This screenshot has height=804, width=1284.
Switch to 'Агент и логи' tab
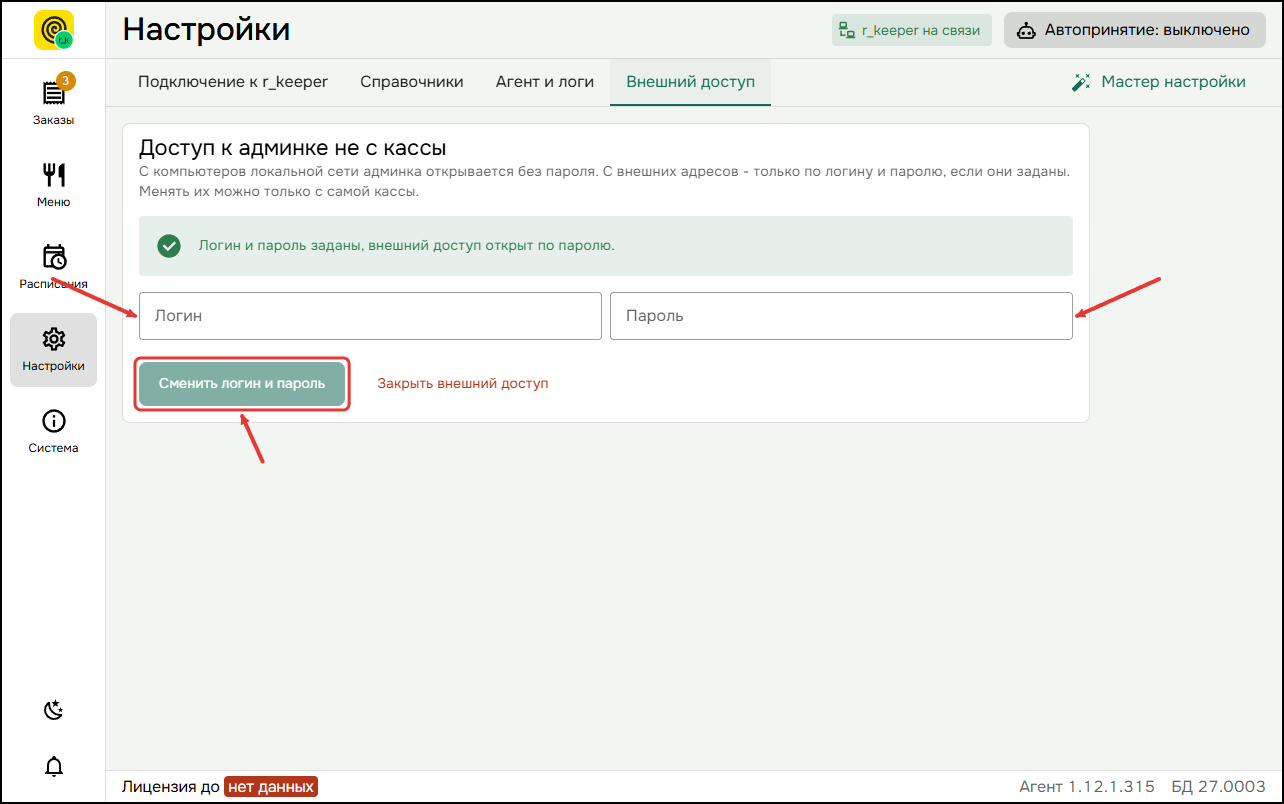[545, 82]
